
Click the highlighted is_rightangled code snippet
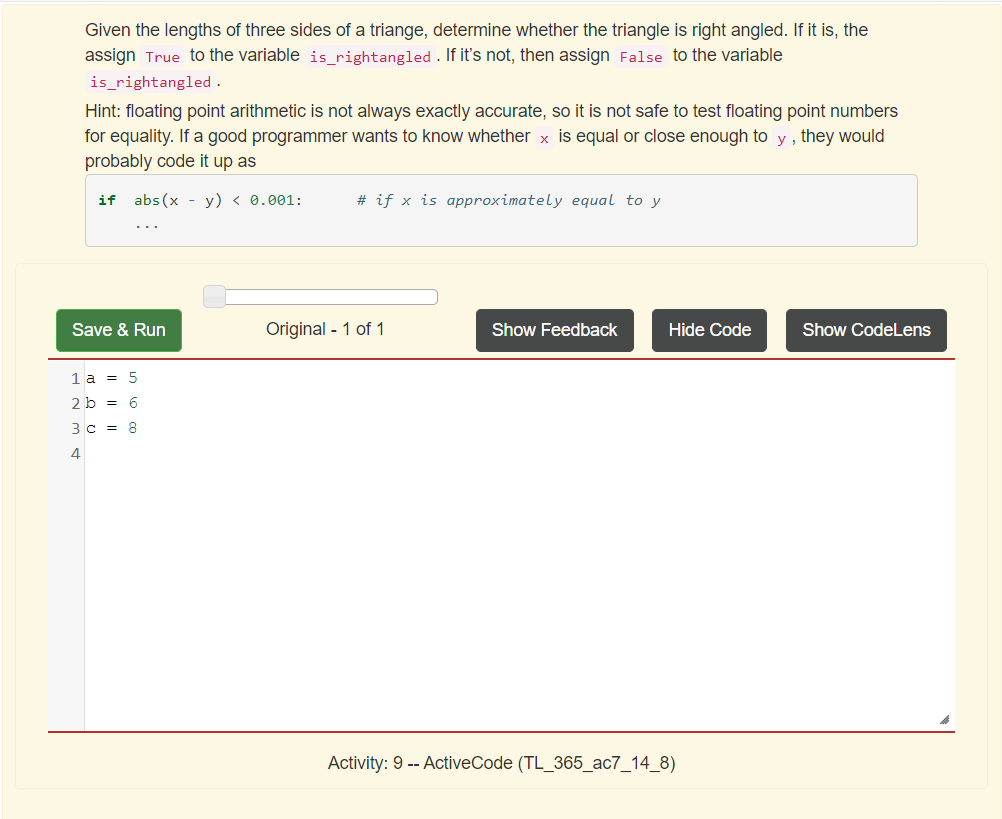point(370,56)
